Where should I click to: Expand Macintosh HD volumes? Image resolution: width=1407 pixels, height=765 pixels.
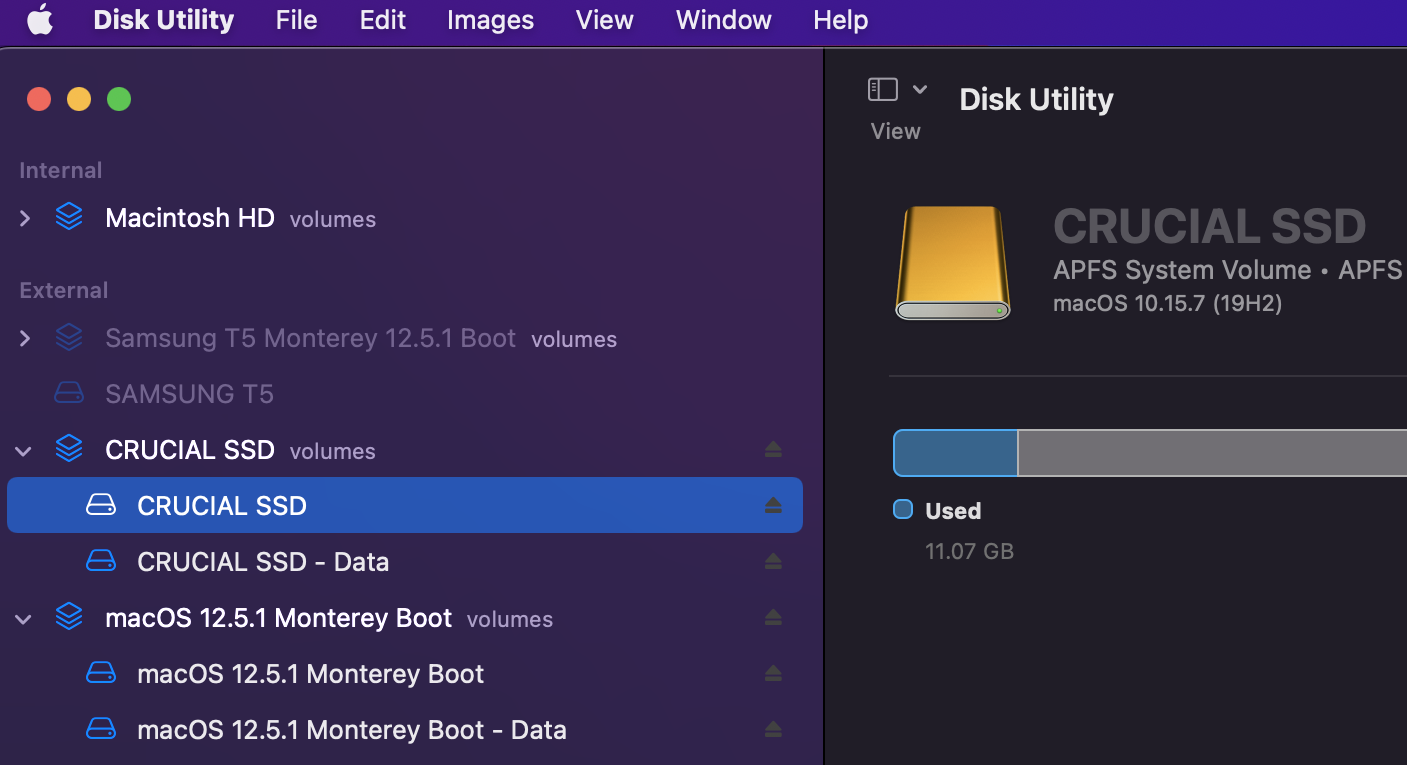[24, 218]
